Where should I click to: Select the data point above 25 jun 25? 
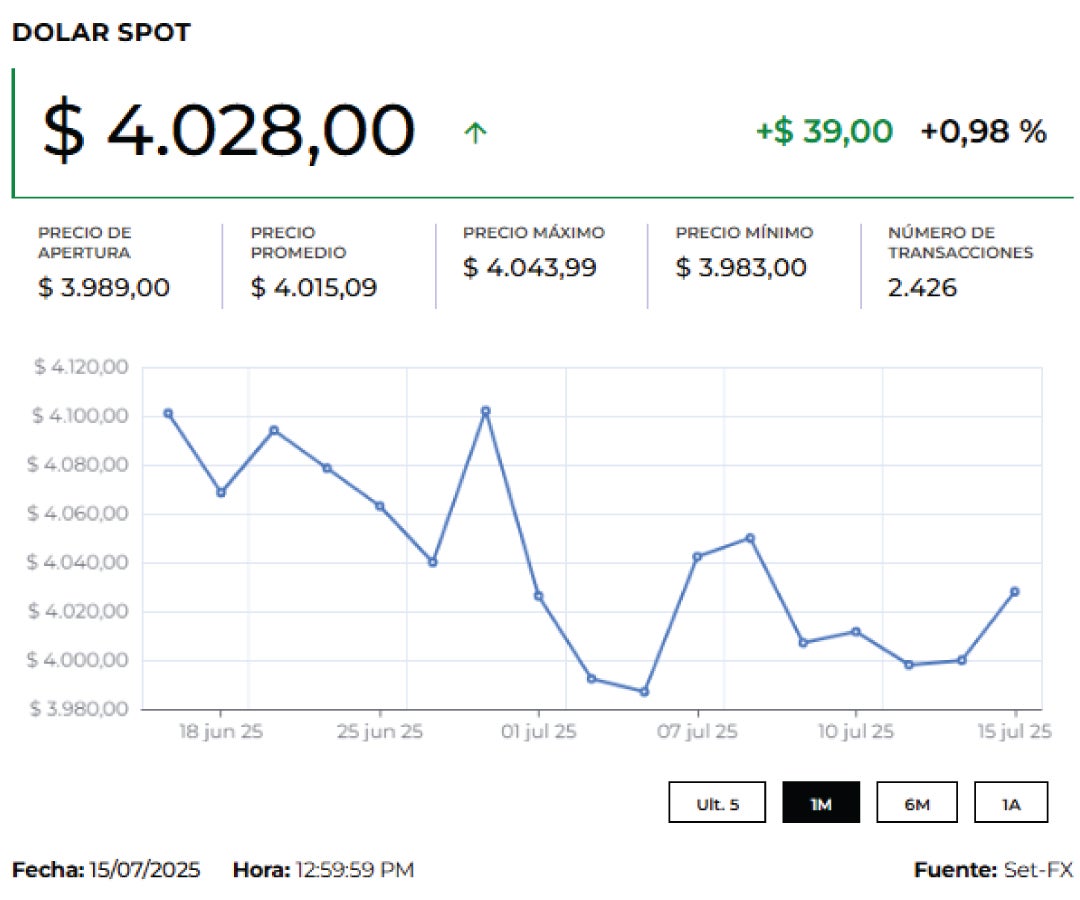click(380, 506)
